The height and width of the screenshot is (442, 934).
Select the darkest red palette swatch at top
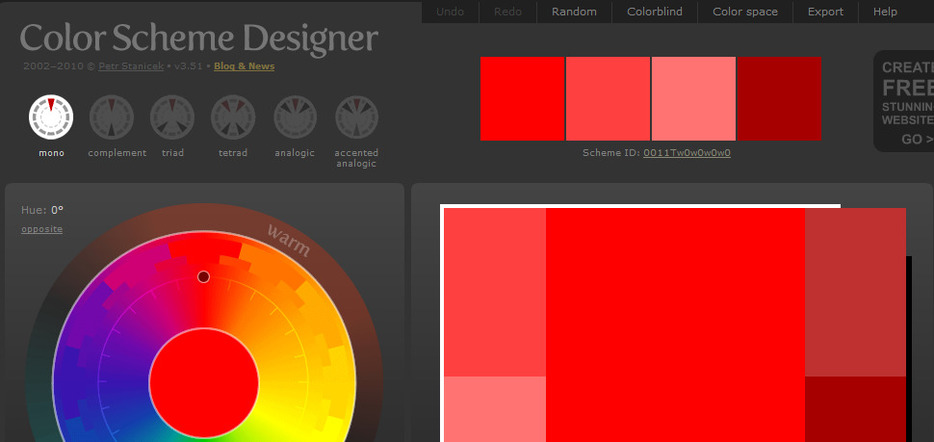tap(779, 99)
